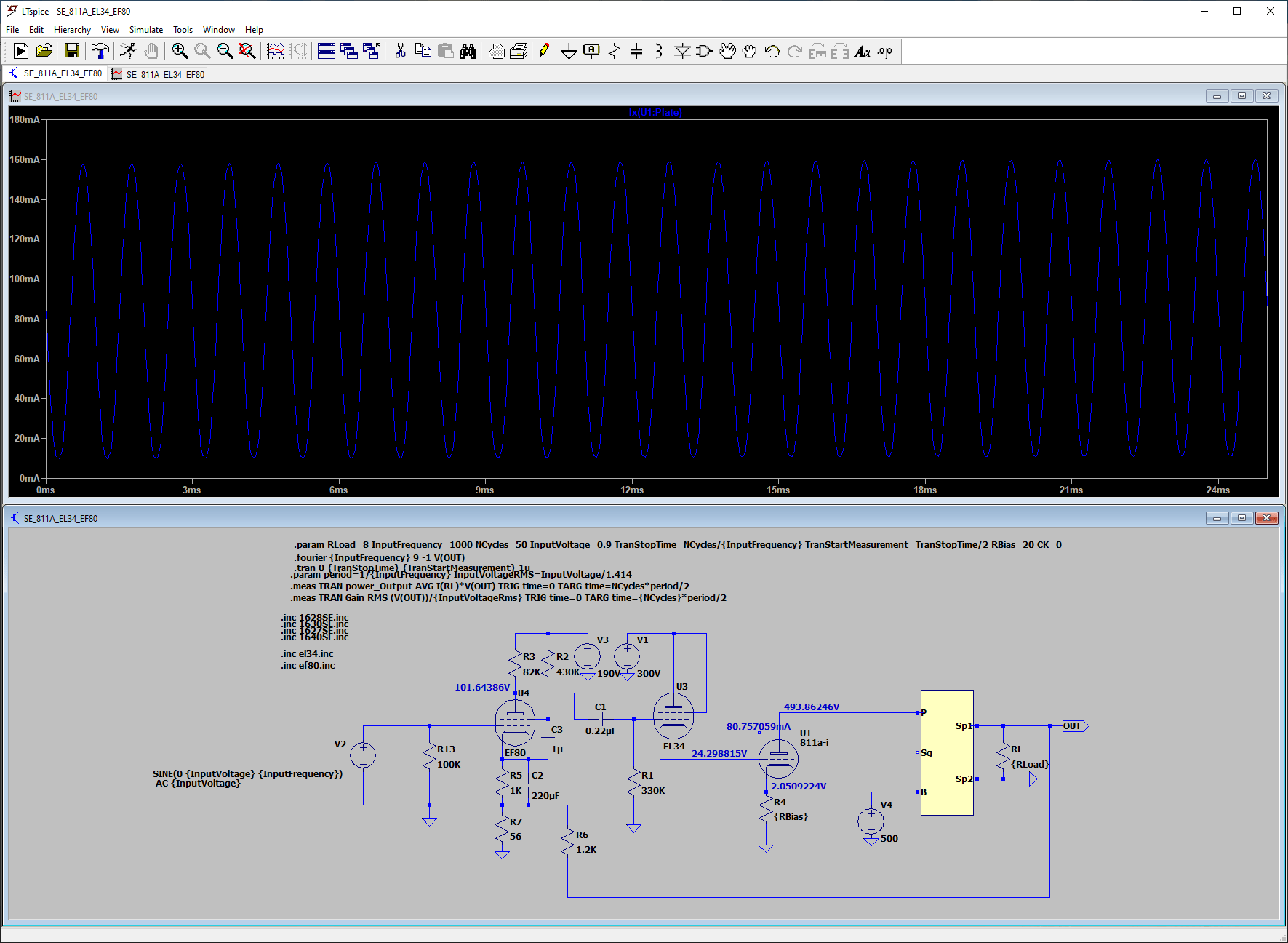The height and width of the screenshot is (943, 1288).
Task: Open a file with the folder icon
Action: [44, 51]
